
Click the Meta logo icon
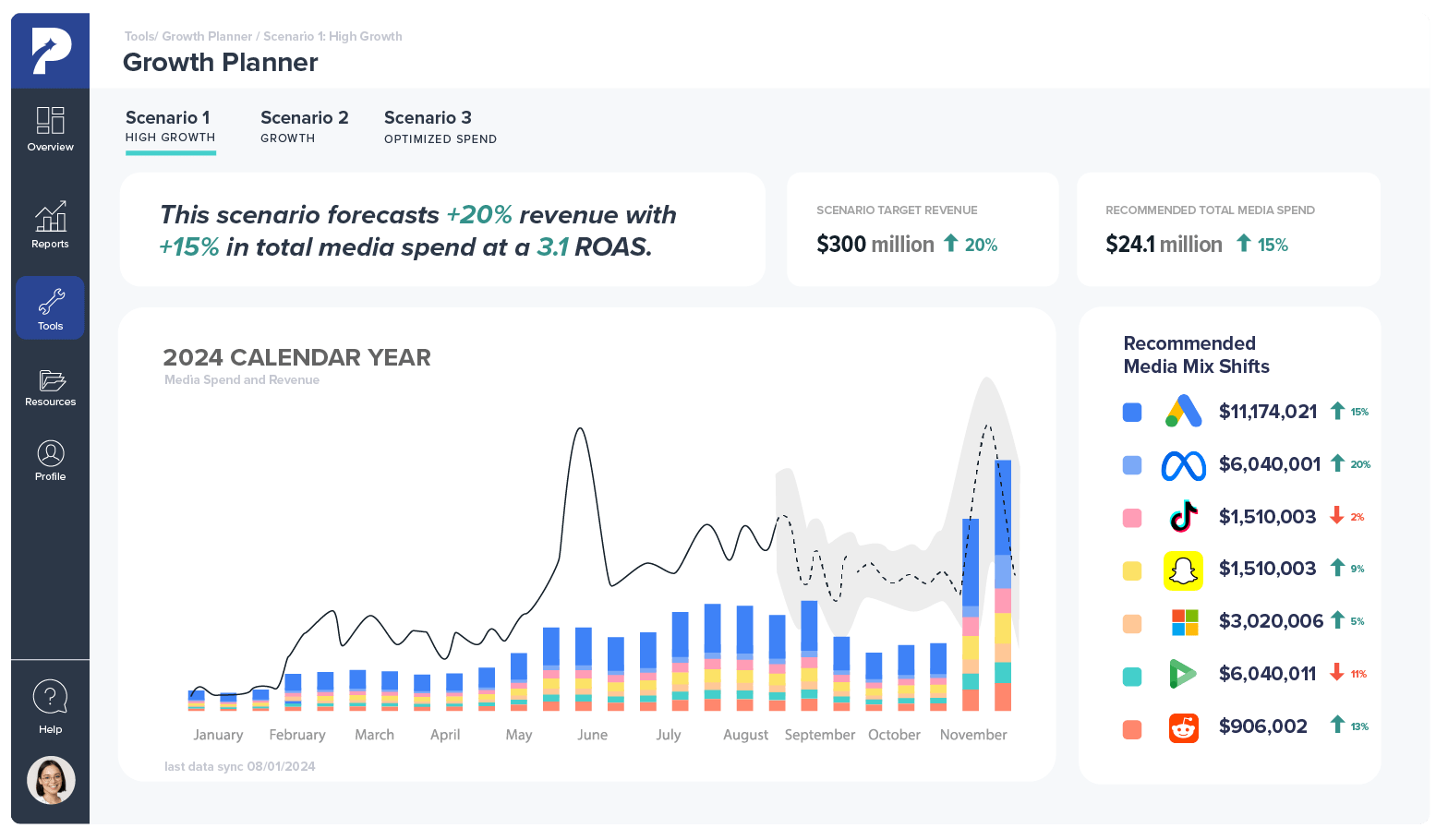(x=1183, y=465)
